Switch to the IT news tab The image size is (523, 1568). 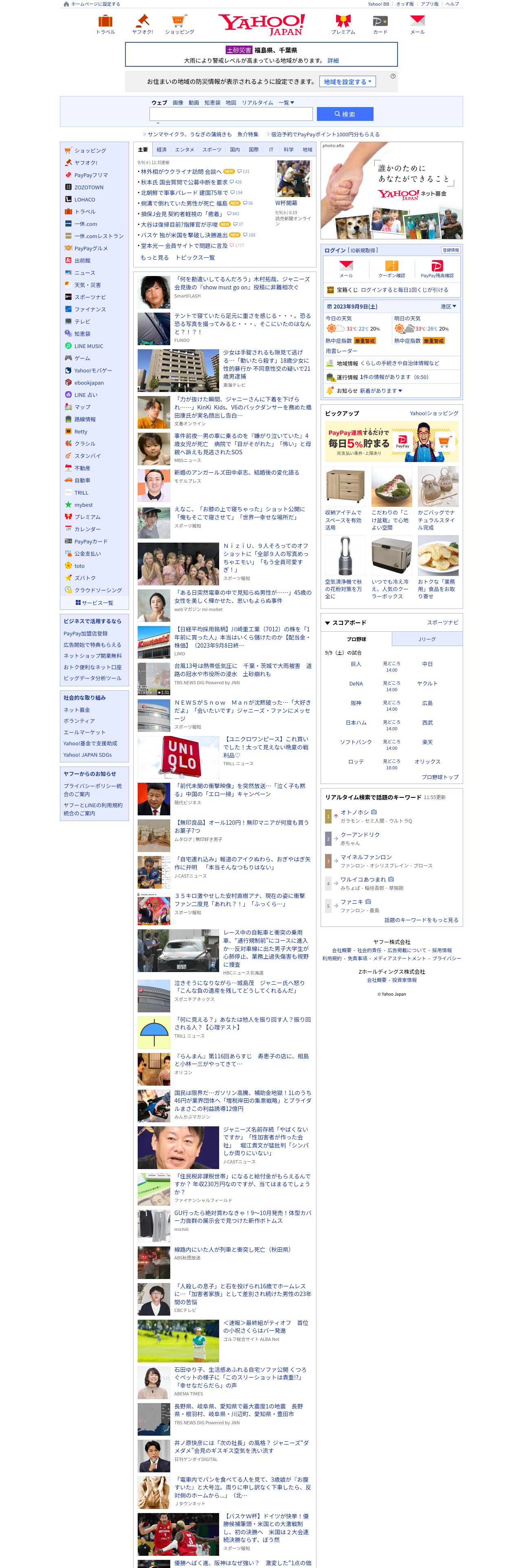pos(271,150)
